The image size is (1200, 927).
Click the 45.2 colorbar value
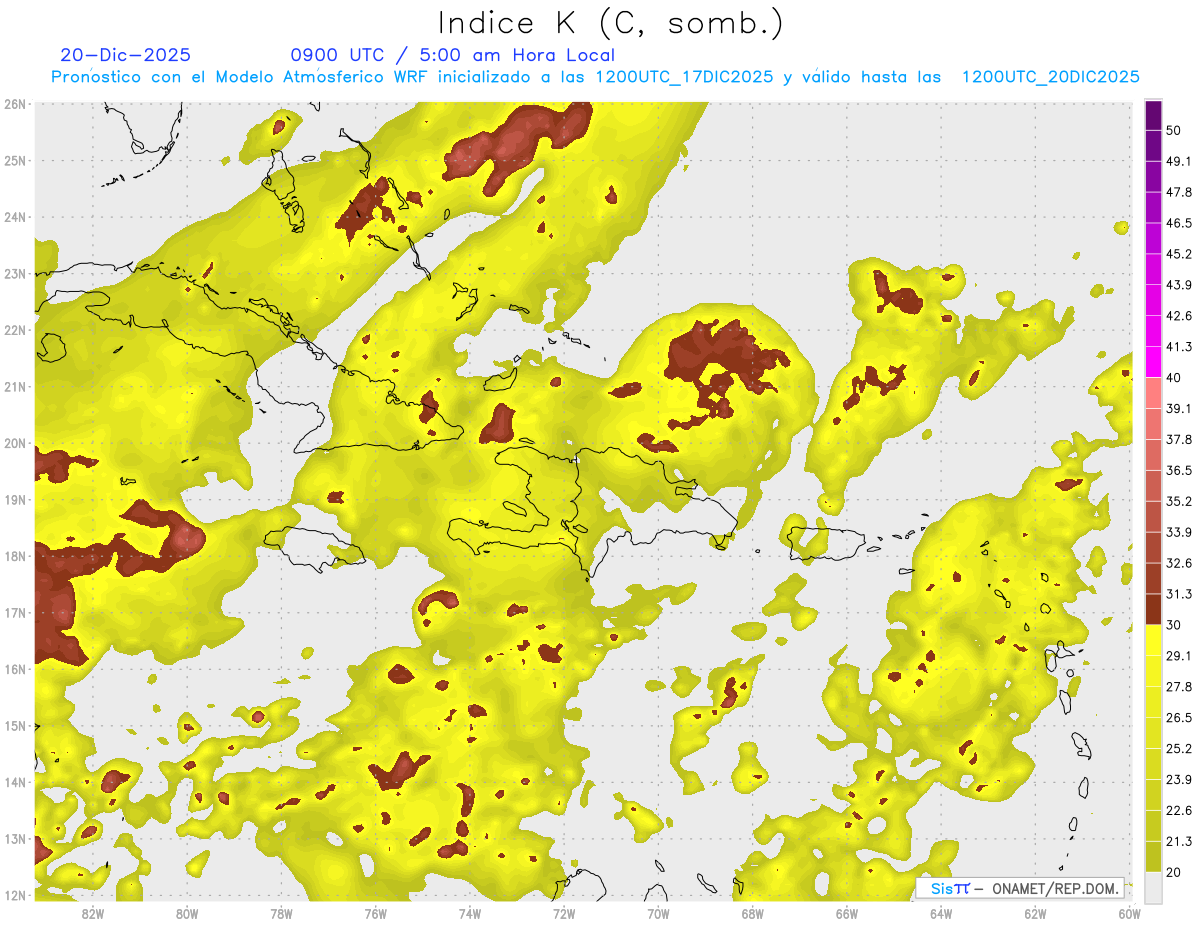tap(1179, 254)
